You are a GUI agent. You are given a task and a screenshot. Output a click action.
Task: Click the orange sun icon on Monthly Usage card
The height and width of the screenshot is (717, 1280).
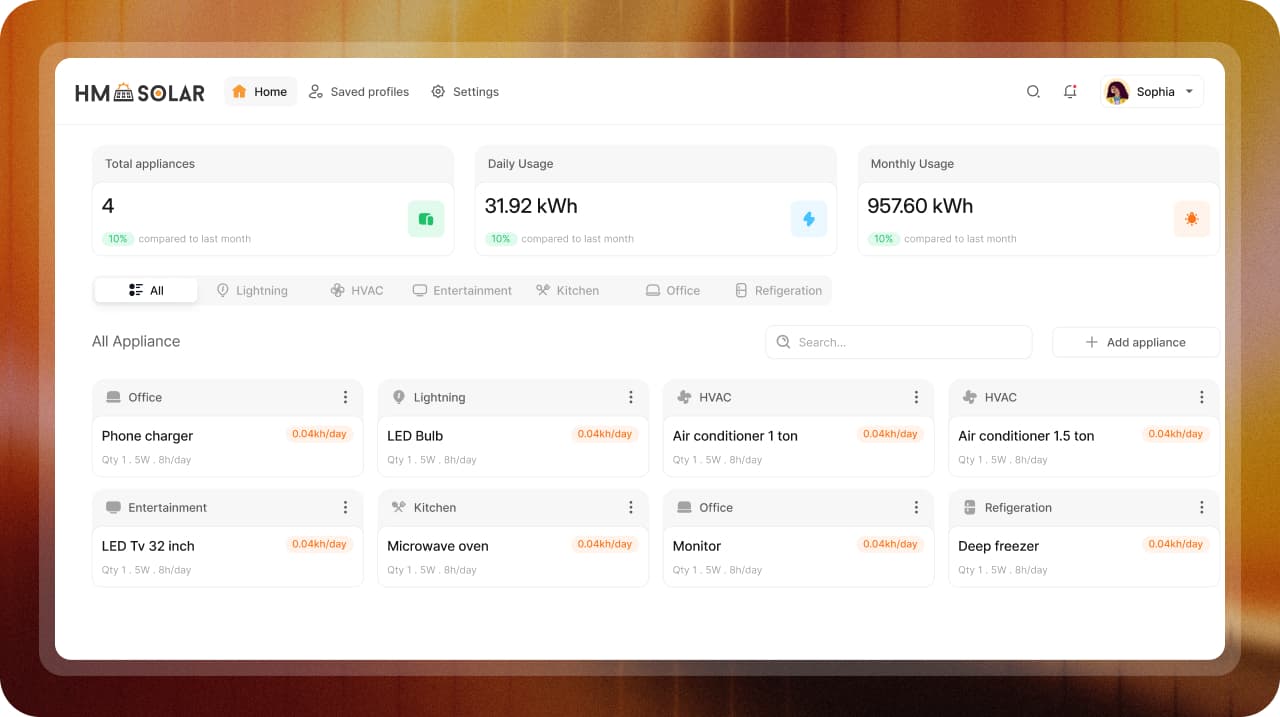click(1192, 218)
